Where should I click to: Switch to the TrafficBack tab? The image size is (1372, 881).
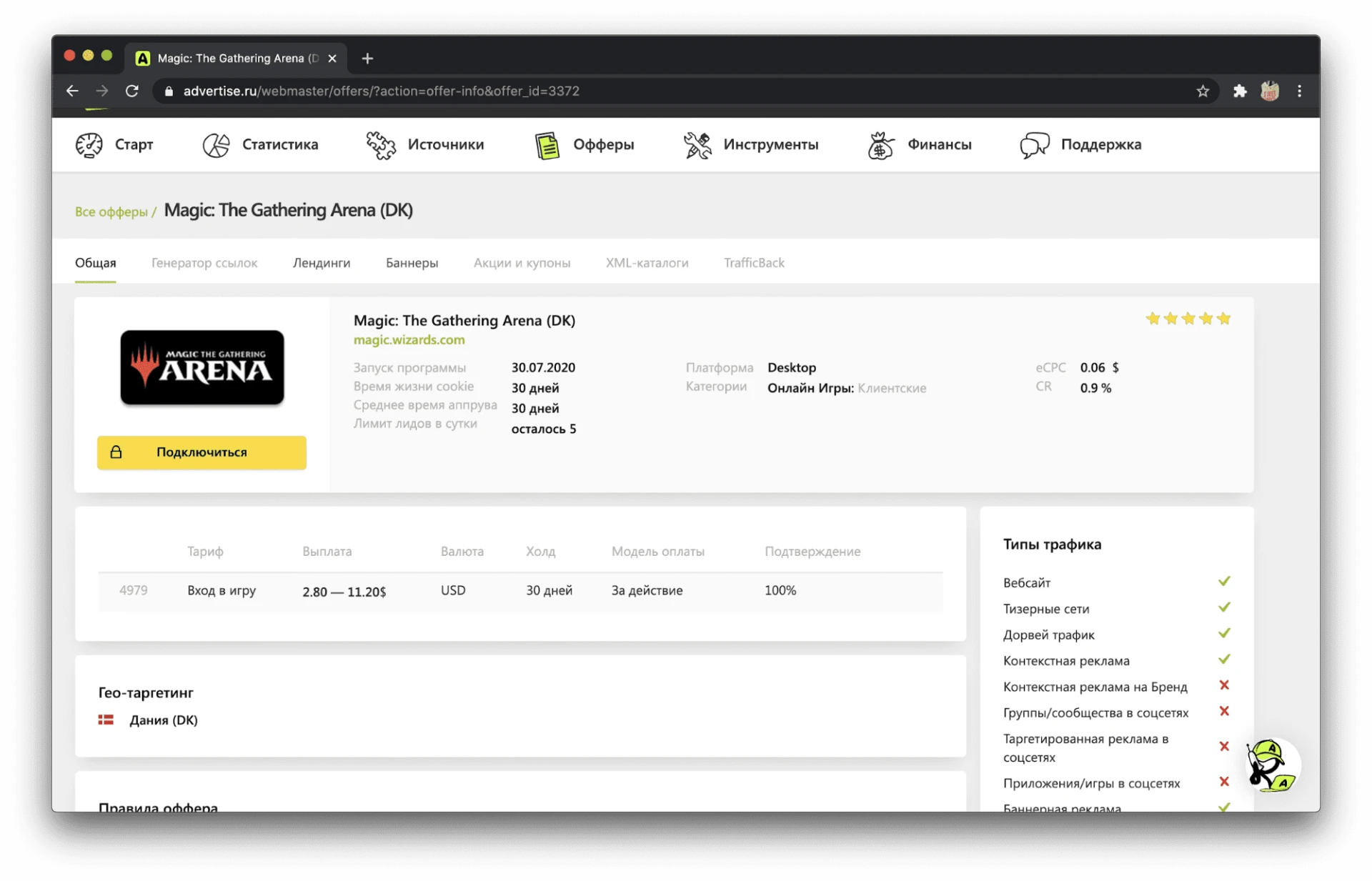(755, 263)
